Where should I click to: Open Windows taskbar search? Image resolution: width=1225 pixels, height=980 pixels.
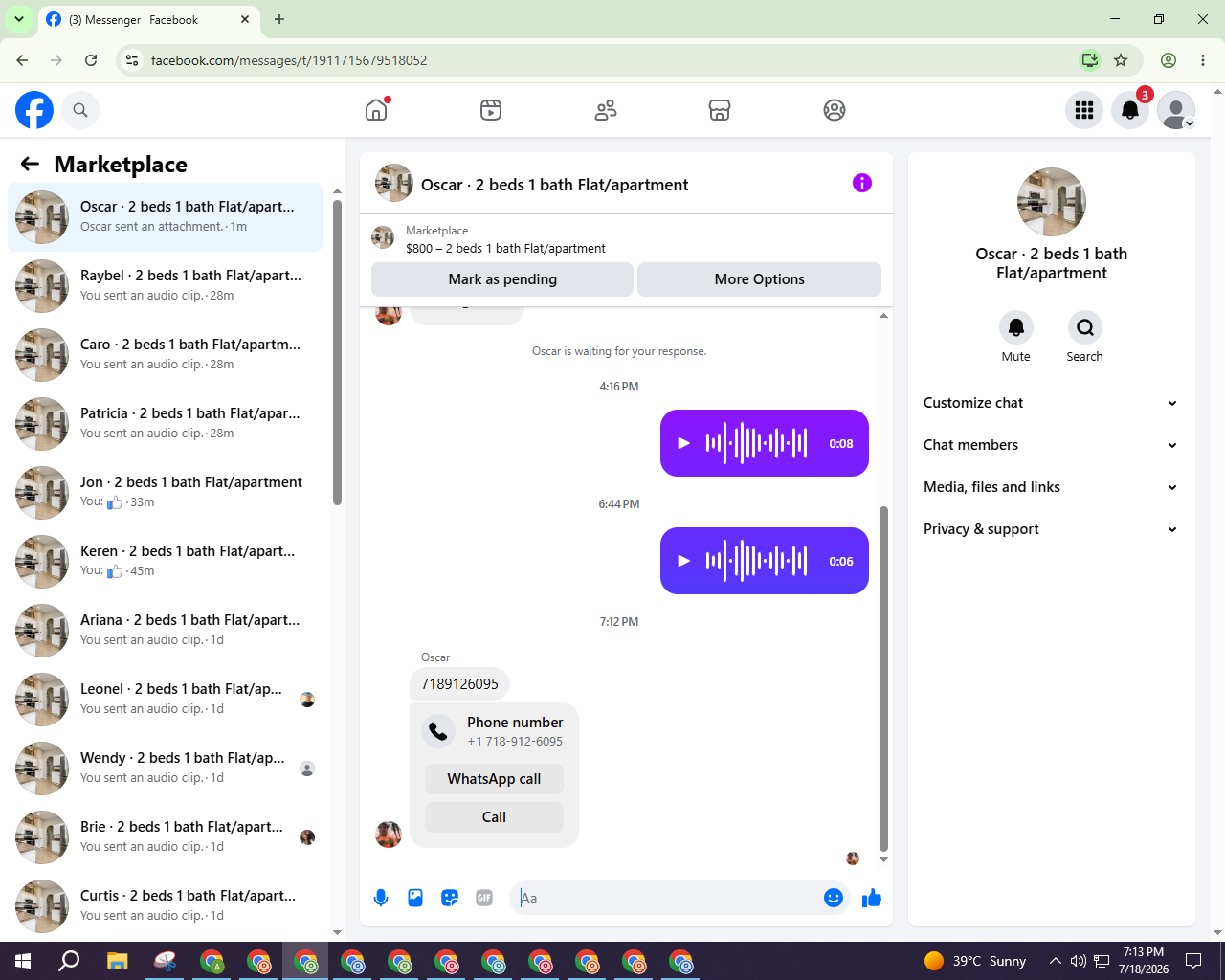(69, 961)
